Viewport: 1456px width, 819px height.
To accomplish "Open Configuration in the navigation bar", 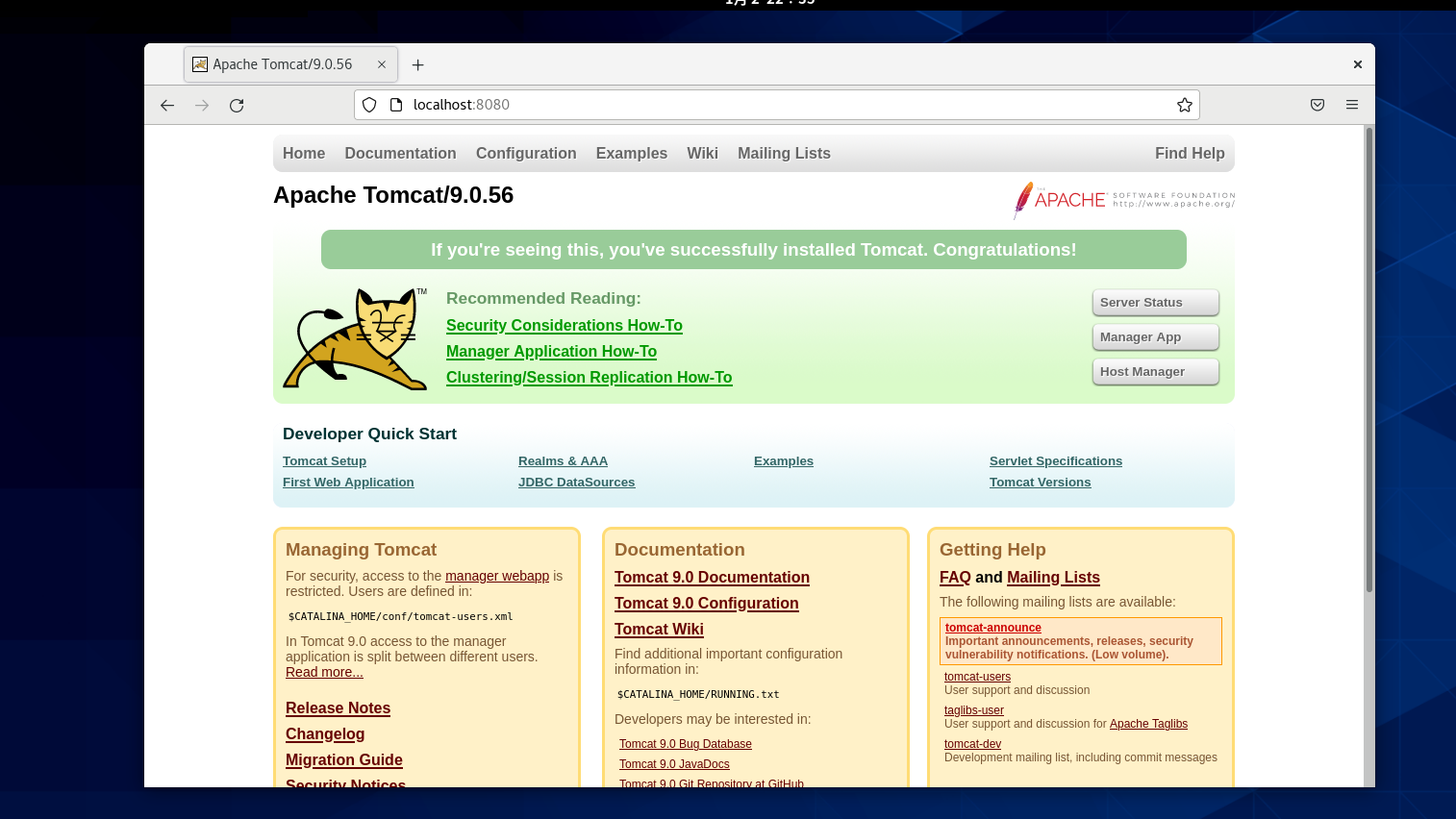I will tap(526, 153).
